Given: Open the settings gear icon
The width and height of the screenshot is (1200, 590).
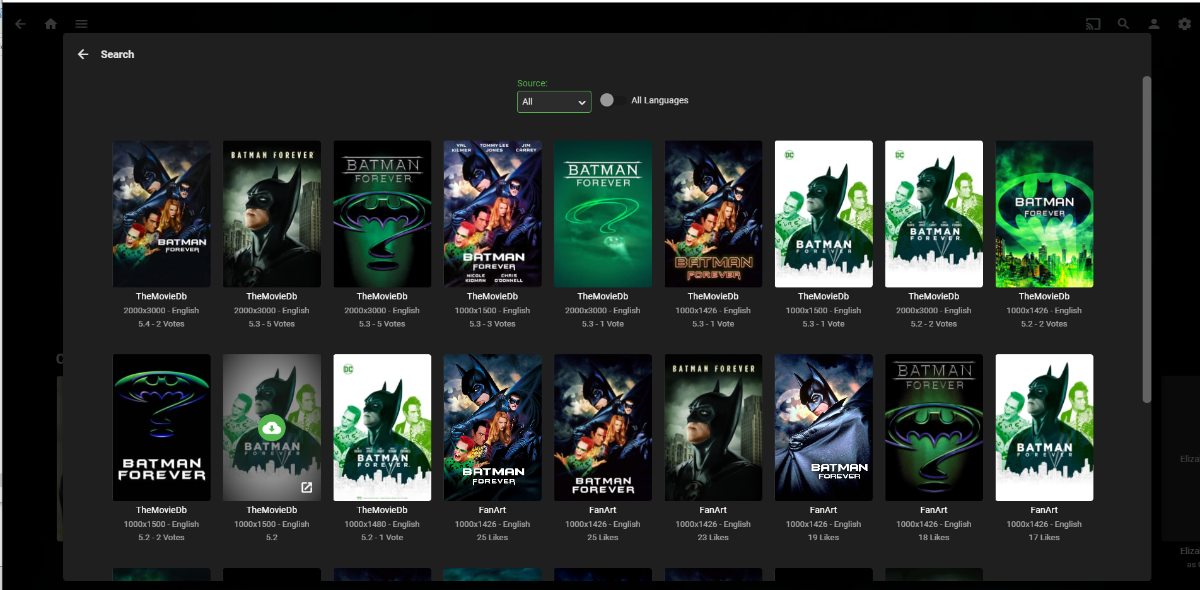Looking at the screenshot, I should [x=1184, y=23].
